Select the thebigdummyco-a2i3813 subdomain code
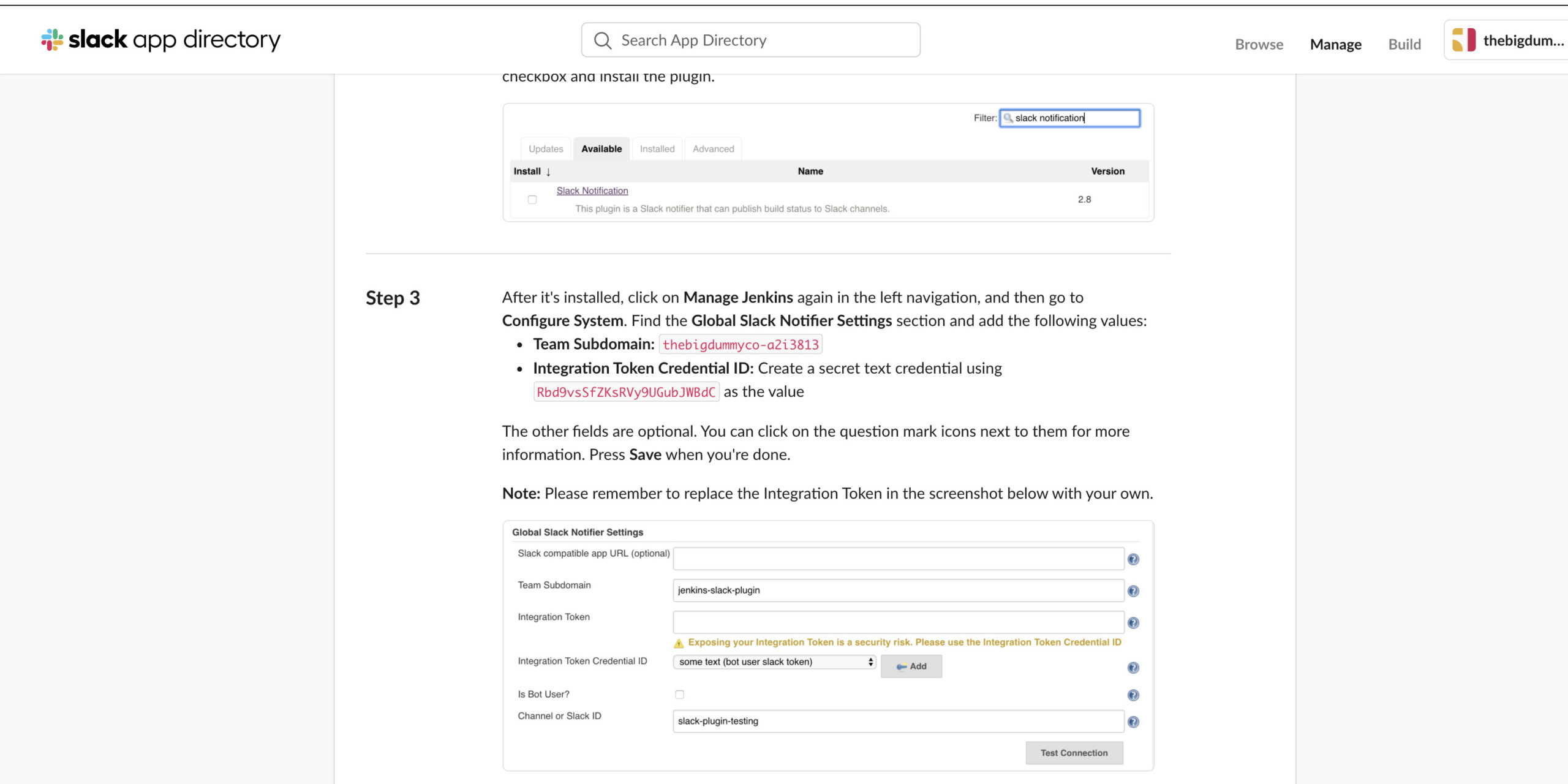The width and height of the screenshot is (1568, 784). pyautogui.click(x=741, y=344)
